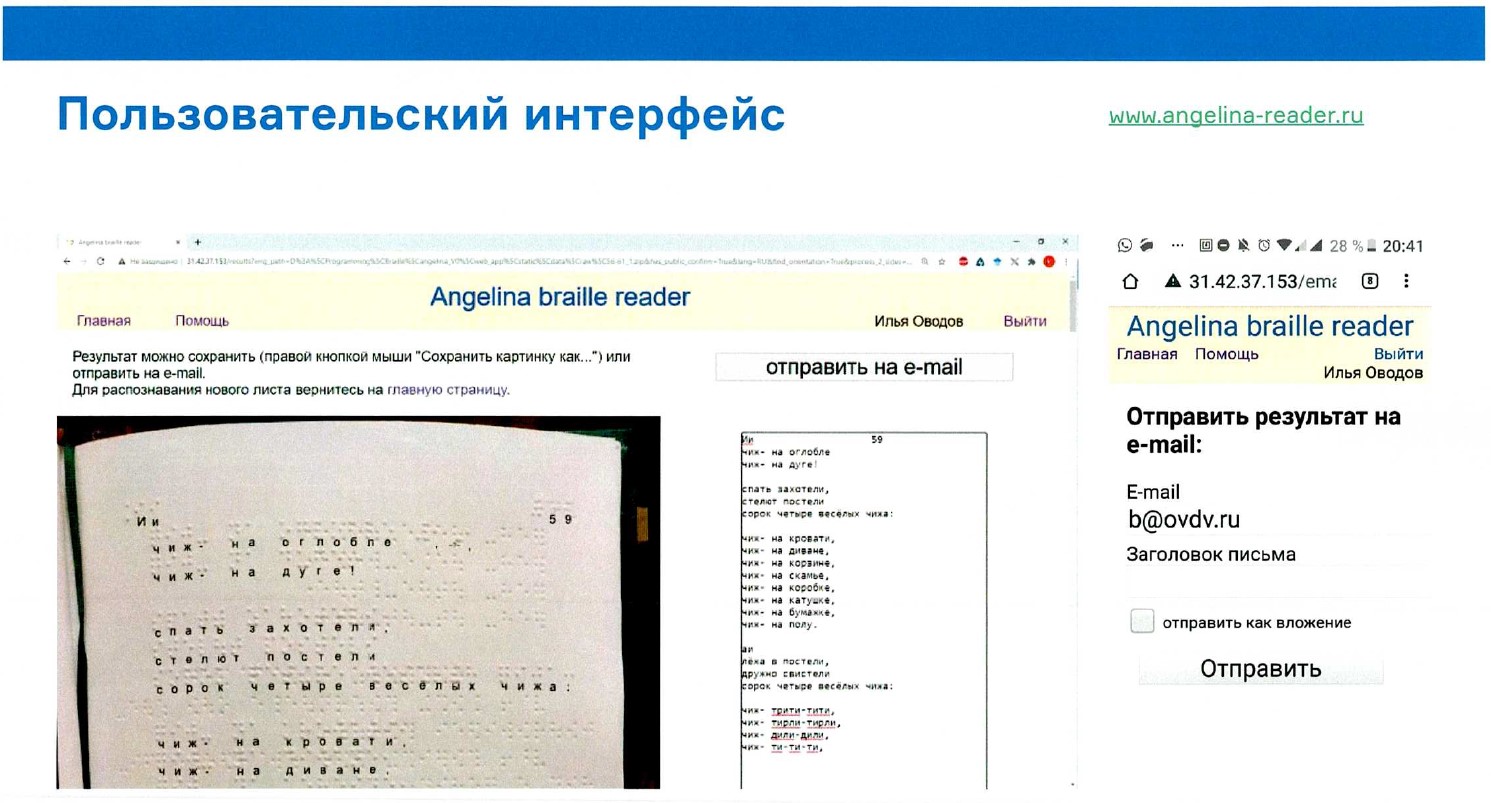Tap the home icon in mobile browser
This screenshot has width=1491, height=803.
click(x=1132, y=282)
